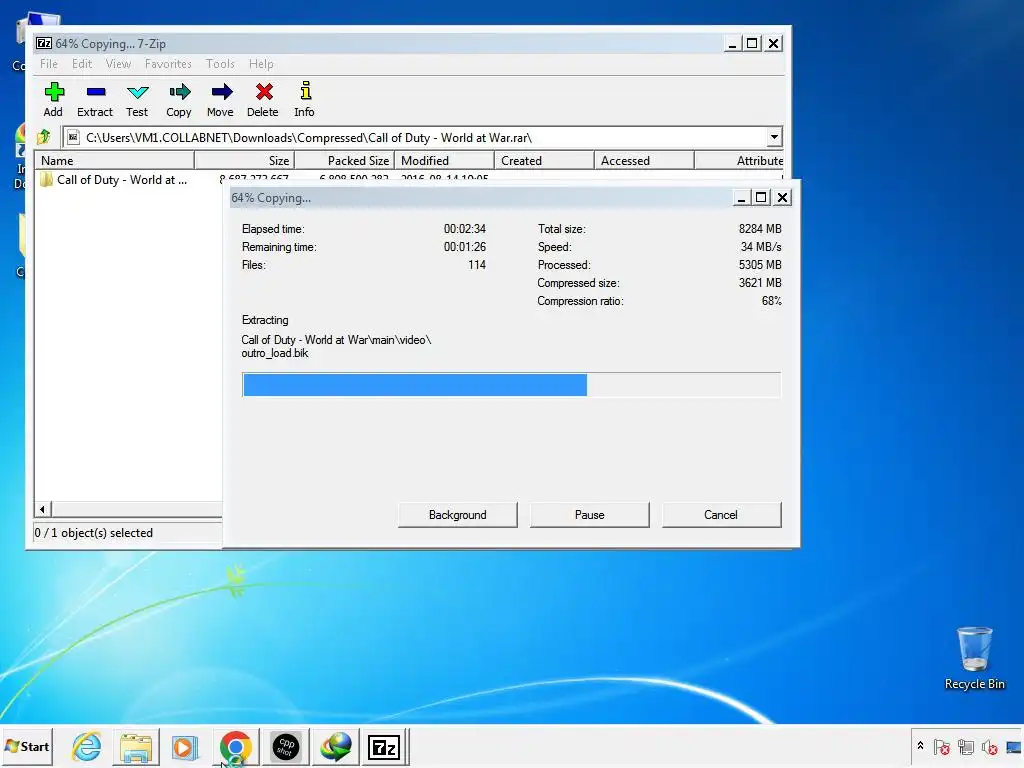
Task: Click the volume speaker tray icon
Action: coord(990,746)
